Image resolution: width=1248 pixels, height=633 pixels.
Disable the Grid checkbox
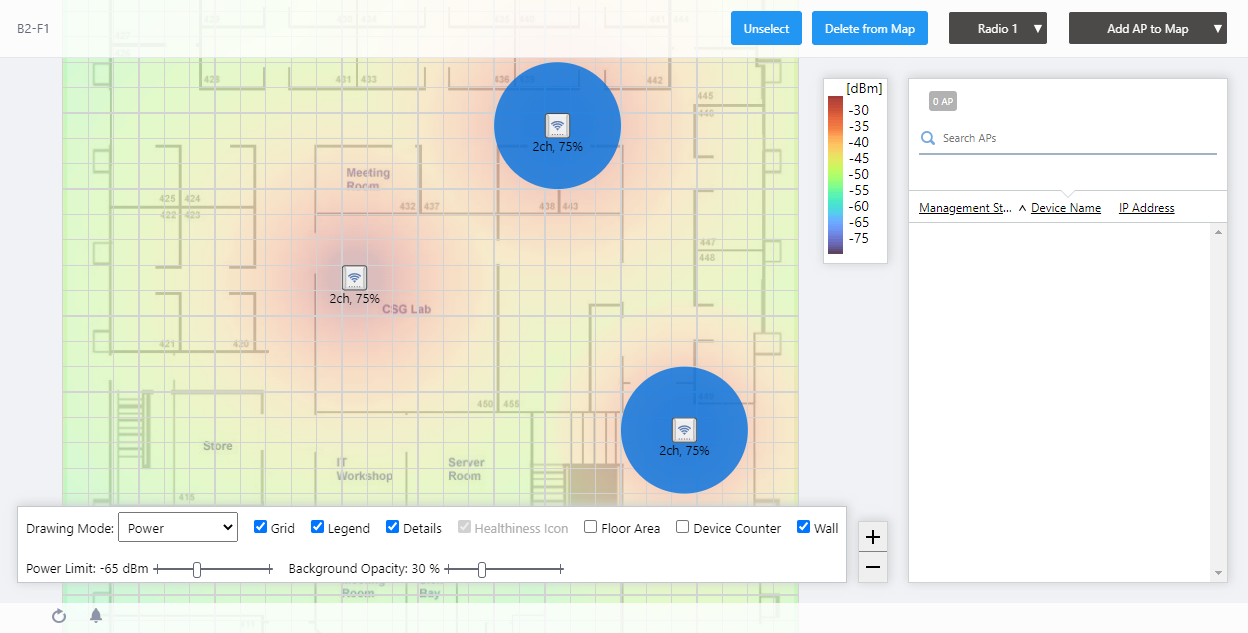261,527
